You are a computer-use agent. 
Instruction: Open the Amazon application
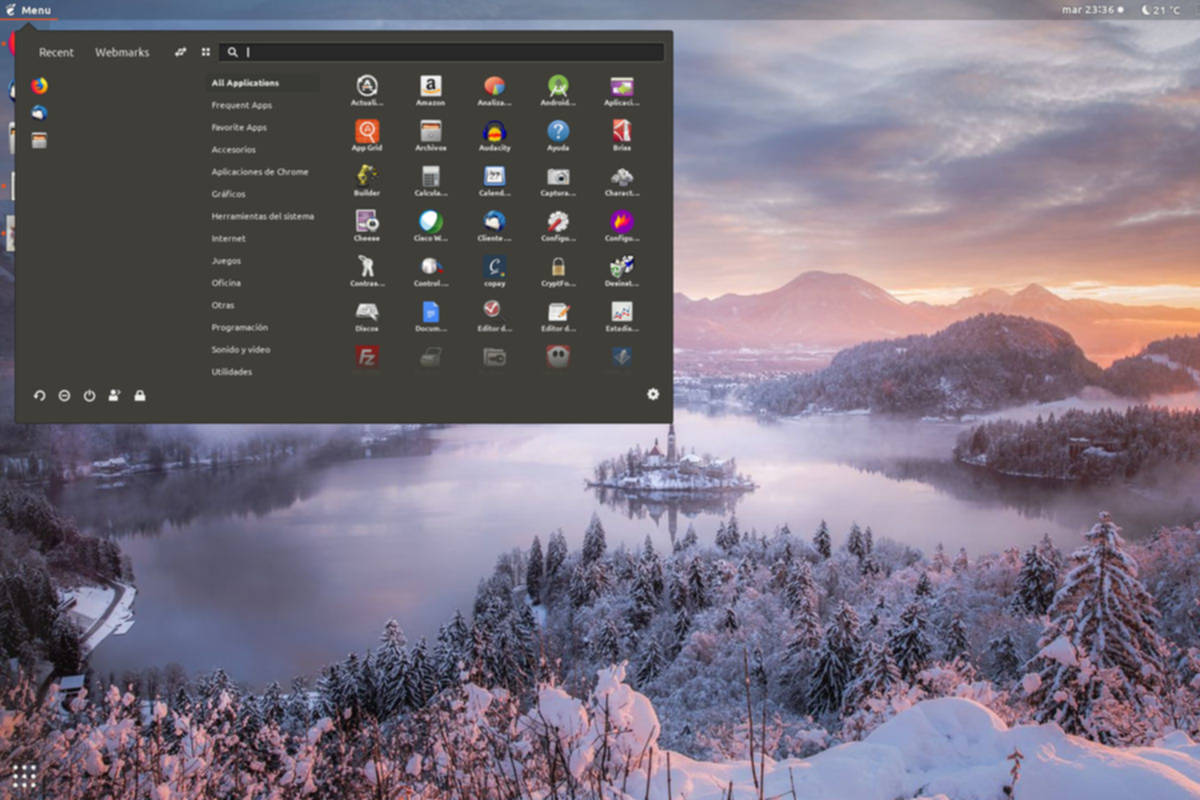tap(430, 89)
